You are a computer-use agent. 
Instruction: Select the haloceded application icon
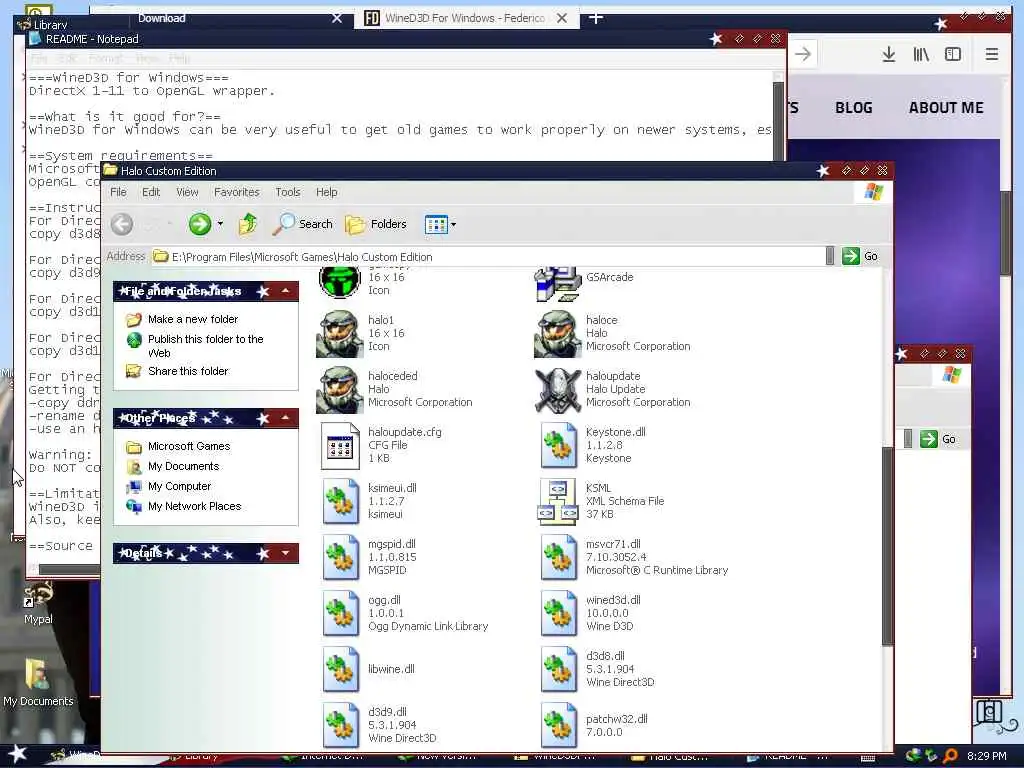pos(340,390)
